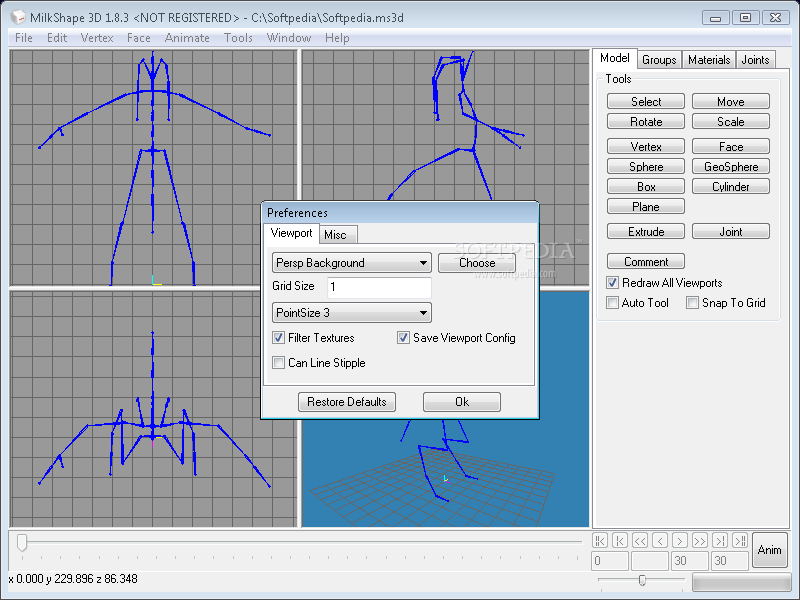Open the File menu
Screen dimensions: 800x600
click(24, 38)
